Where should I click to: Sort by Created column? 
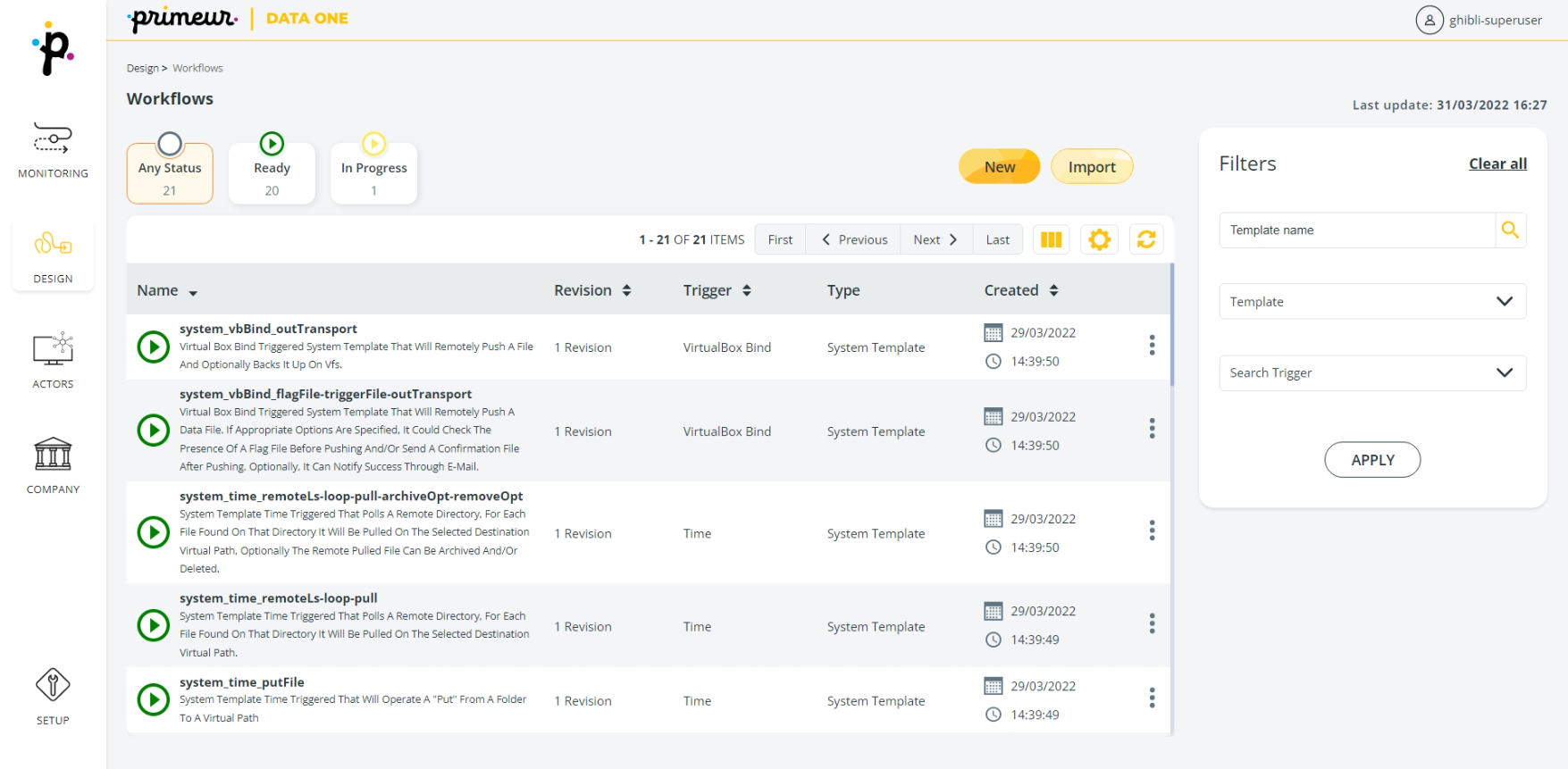(1021, 290)
